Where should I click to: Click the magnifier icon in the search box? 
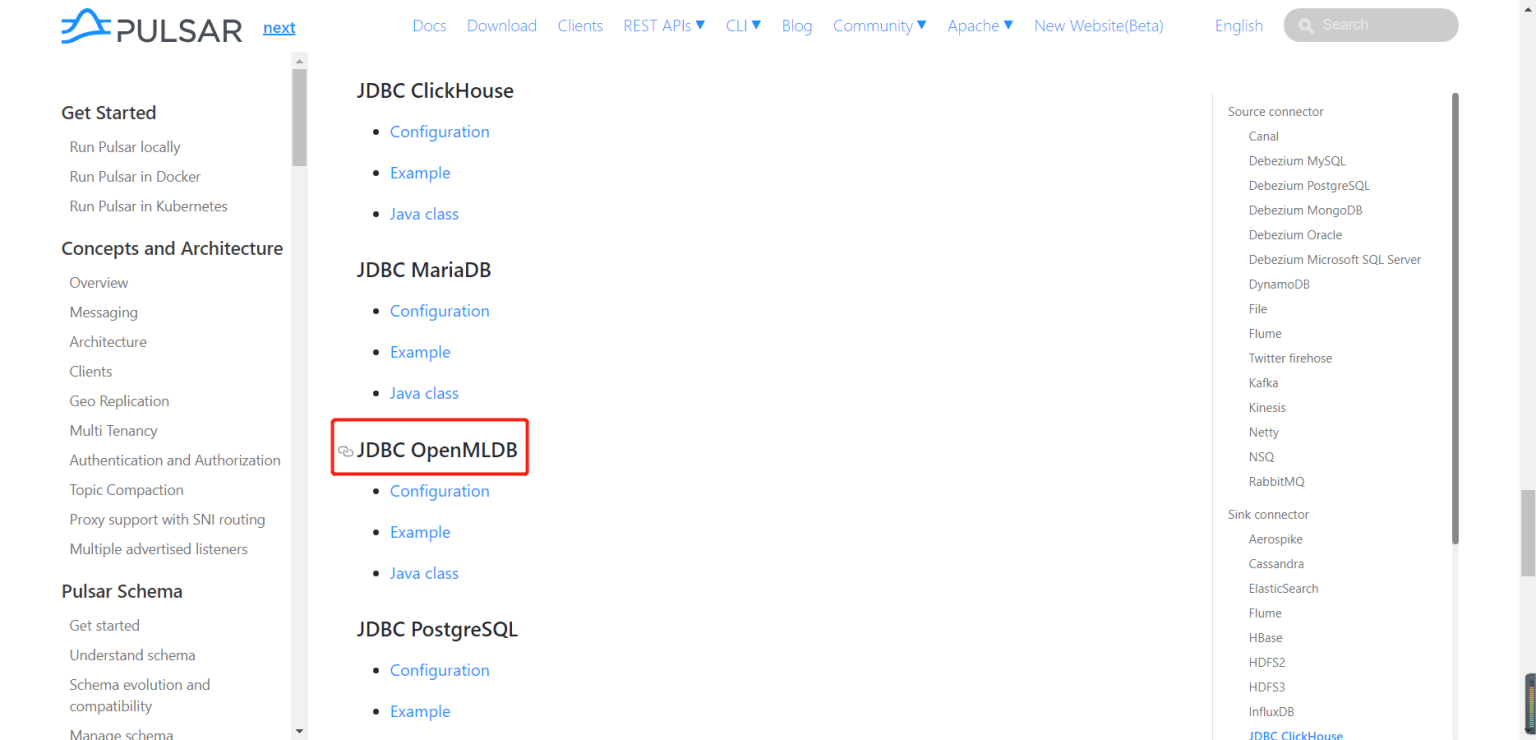pyautogui.click(x=1305, y=25)
